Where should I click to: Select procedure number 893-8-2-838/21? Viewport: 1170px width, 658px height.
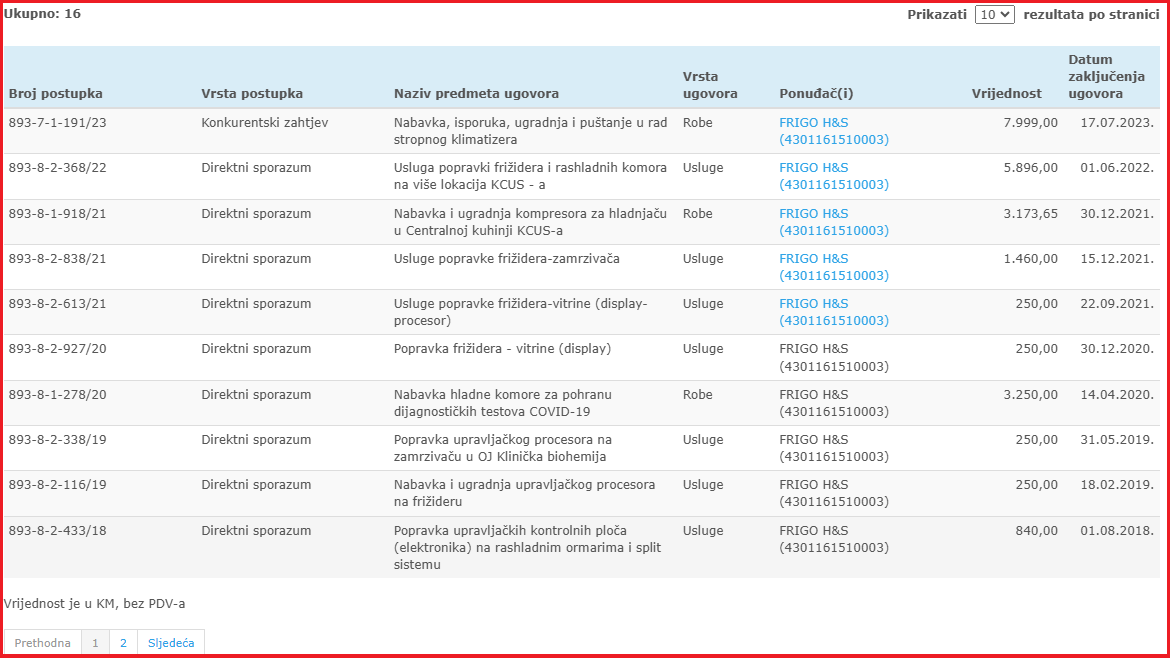click(57, 259)
